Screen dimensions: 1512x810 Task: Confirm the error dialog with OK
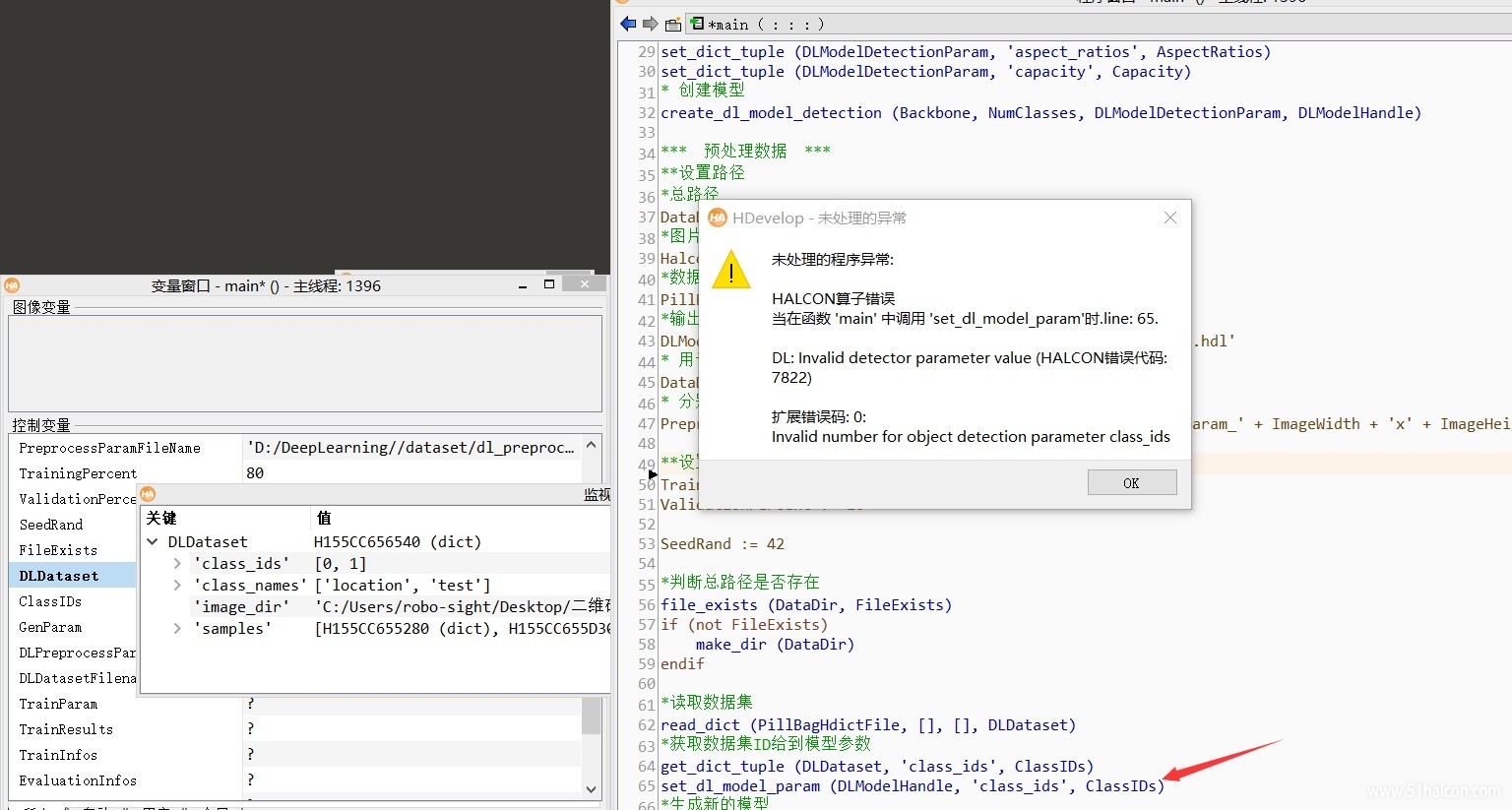[x=1132, y=482]
